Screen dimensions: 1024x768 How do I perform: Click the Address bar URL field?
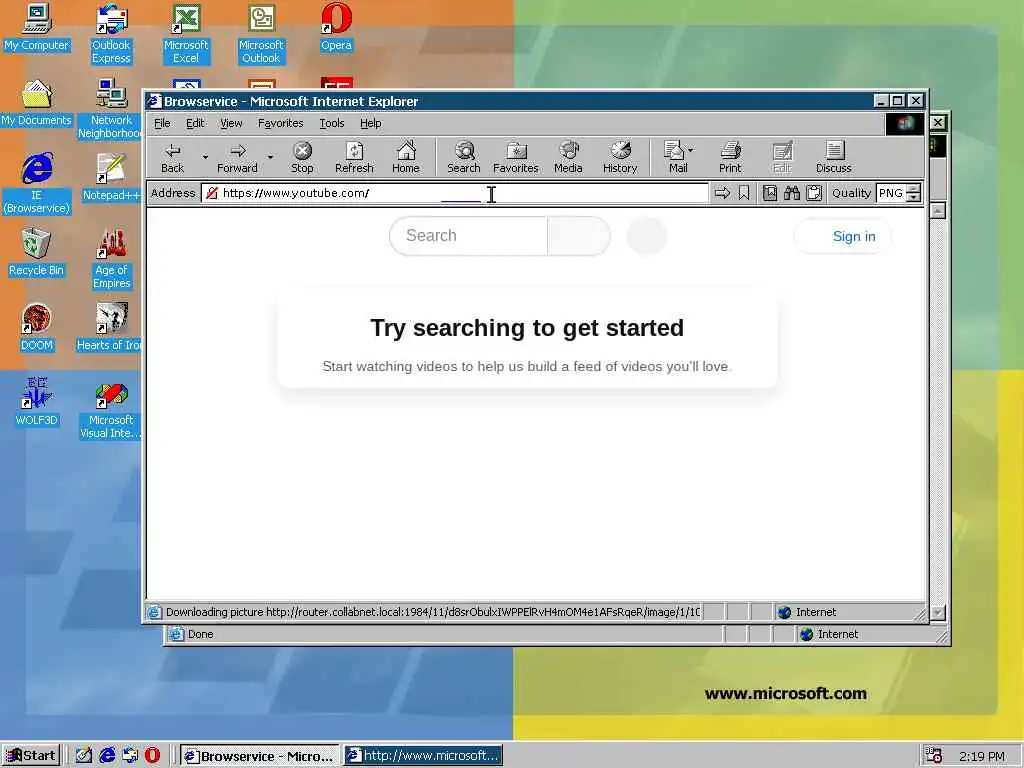455,193
